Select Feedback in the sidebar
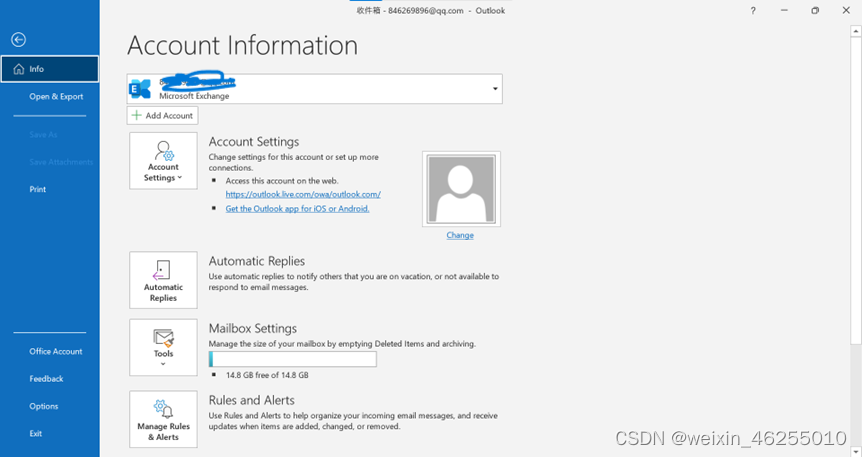The width and height of the screenshot is (862, 457). pyautogui.click(x=46, y=379)
